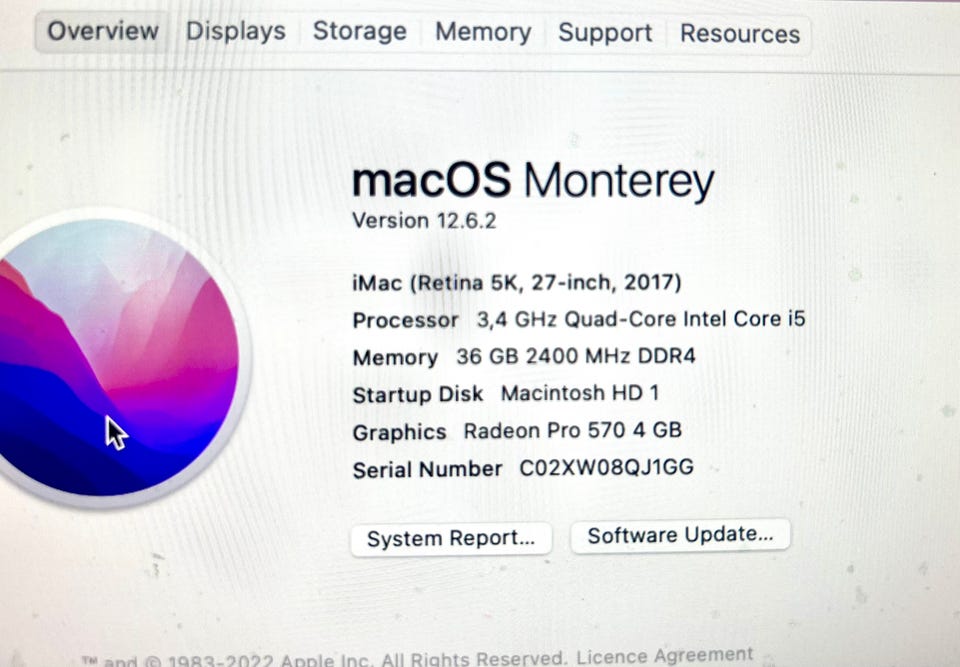Click the Software Update... button
This screenshot has width=960, height=667.
click(680, 535)
